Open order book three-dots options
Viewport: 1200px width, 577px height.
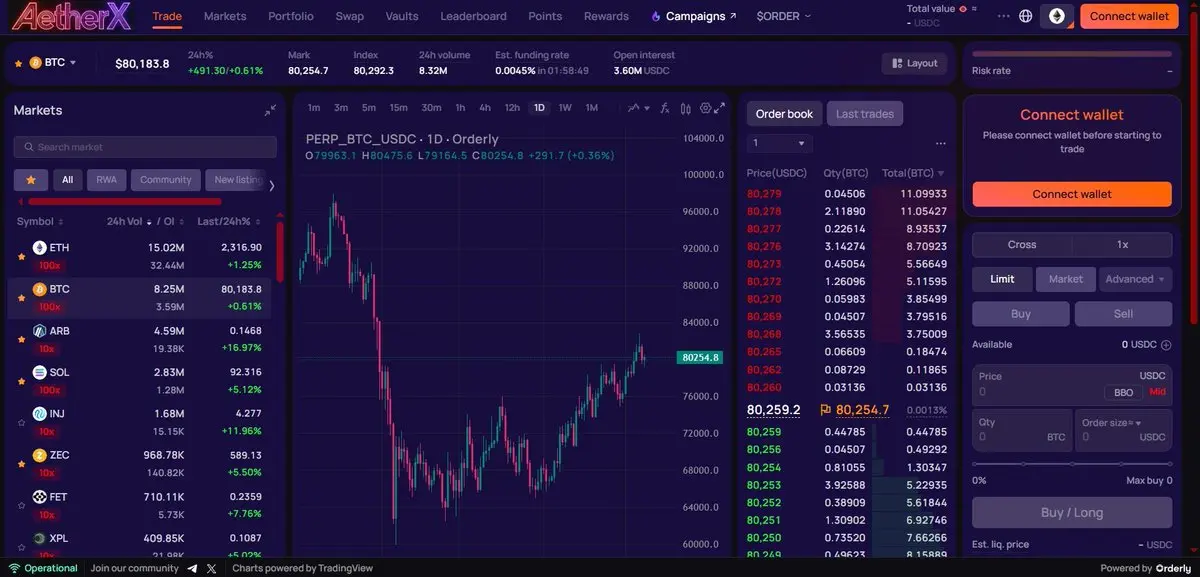click(940, 143)
